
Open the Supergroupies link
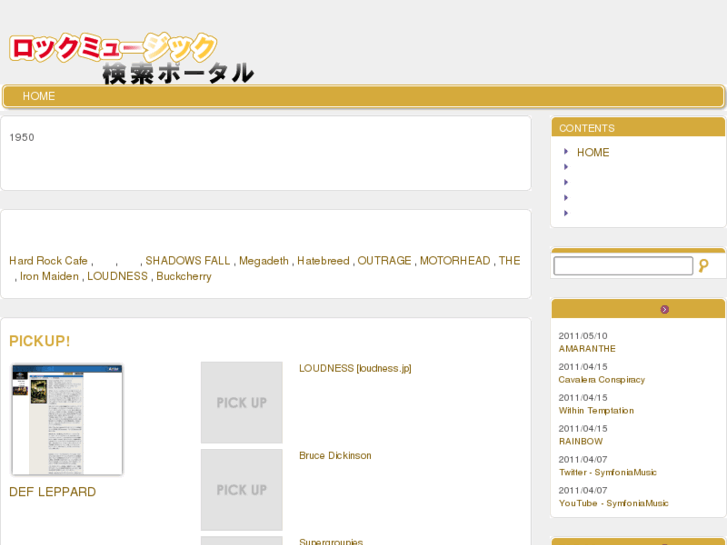pyautogui.click(x=331, y=541)
